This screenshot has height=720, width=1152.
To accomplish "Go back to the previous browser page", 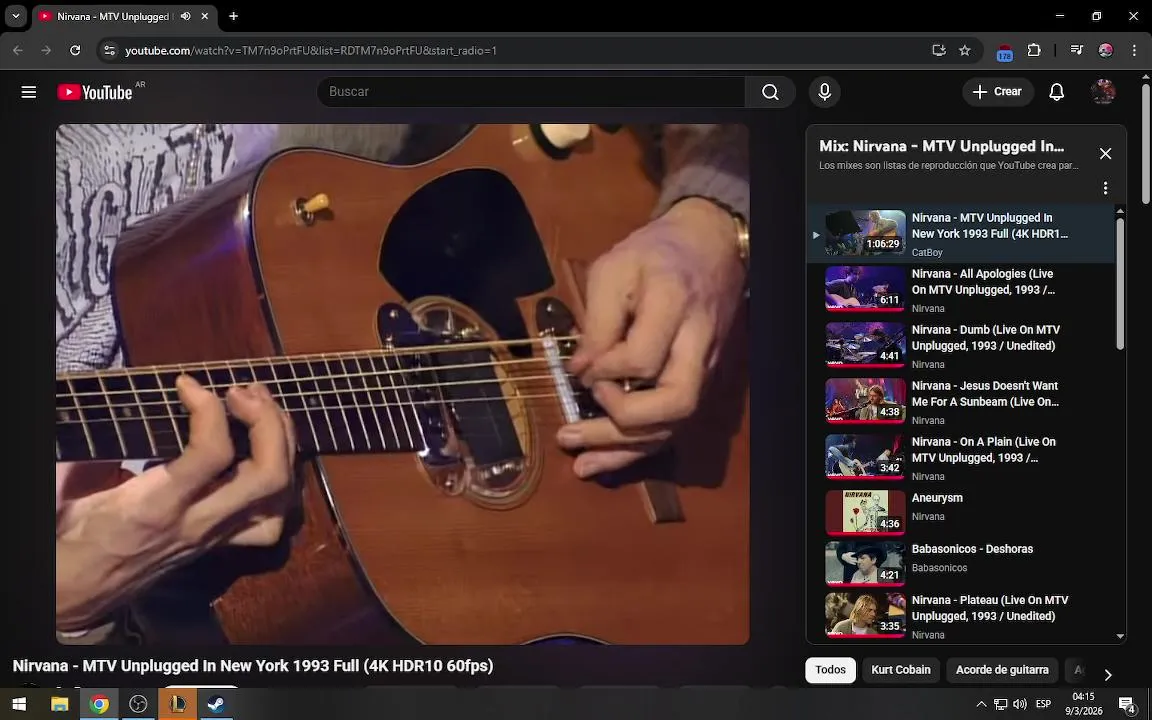I will pos(18,50).
